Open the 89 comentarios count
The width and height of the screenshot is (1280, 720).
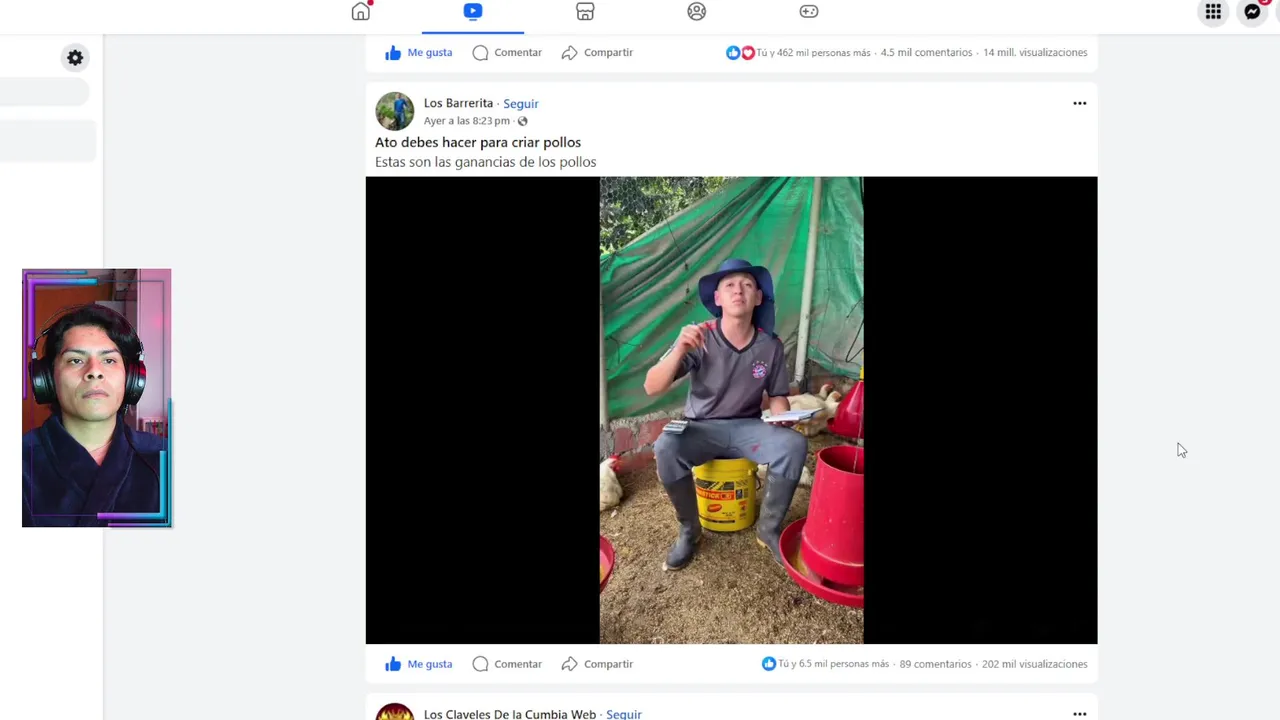[x=935, y=664]
